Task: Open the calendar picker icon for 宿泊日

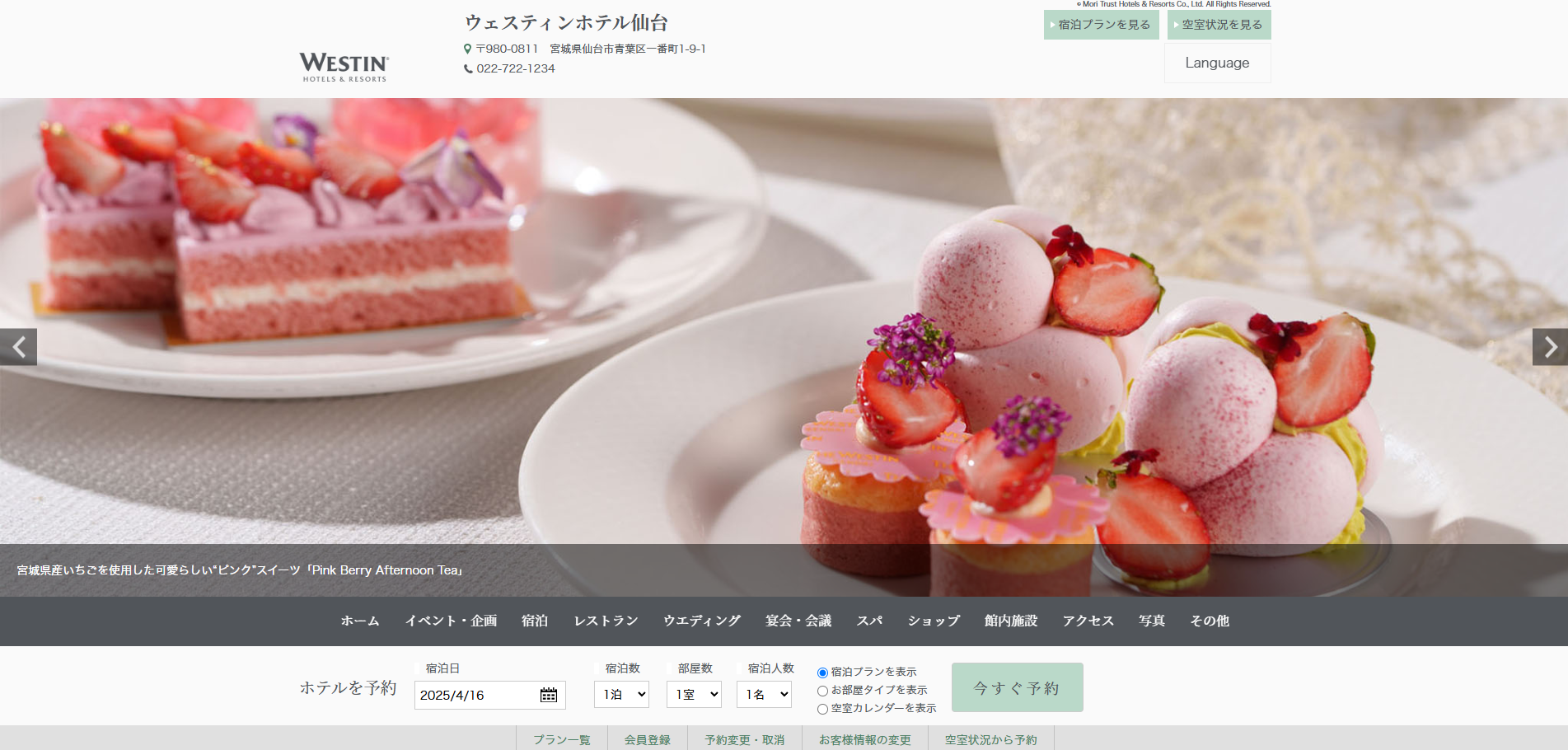Action: [x=549, y=695]
